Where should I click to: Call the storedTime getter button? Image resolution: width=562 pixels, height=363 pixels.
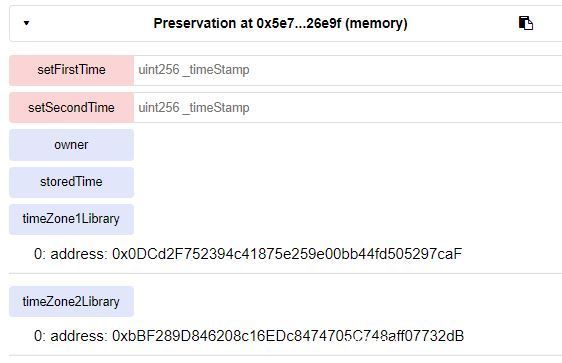[71, 182]
